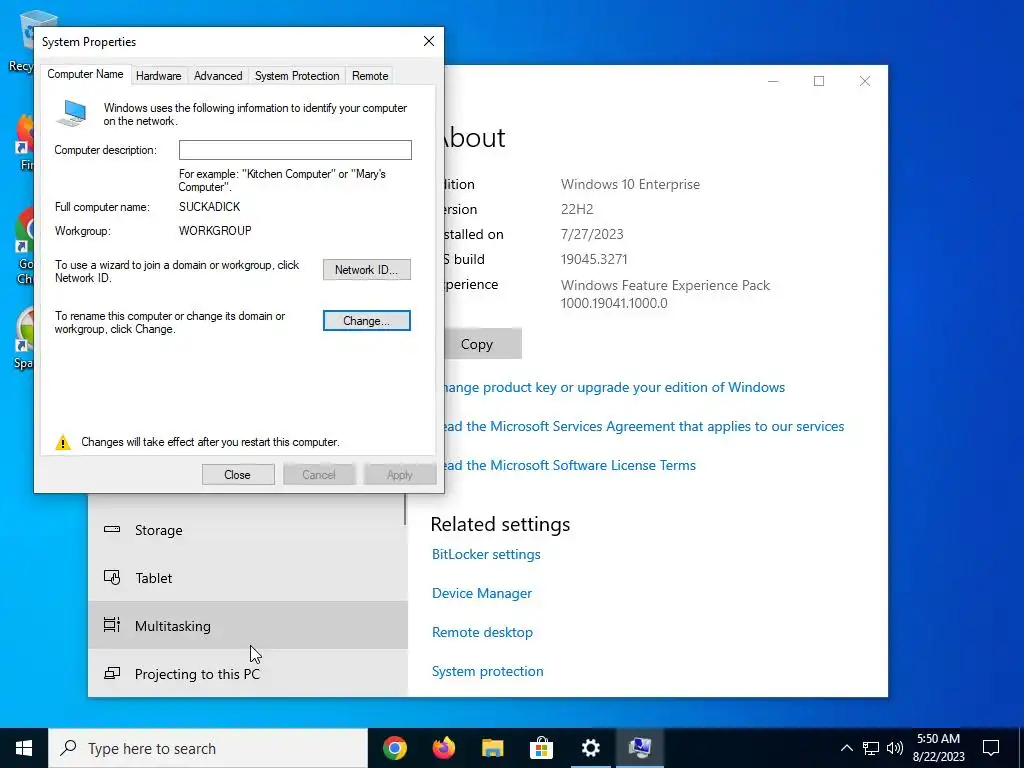Click the Close button in System Properties
This screenshot has height=768, width=1024.
[238, 475]
